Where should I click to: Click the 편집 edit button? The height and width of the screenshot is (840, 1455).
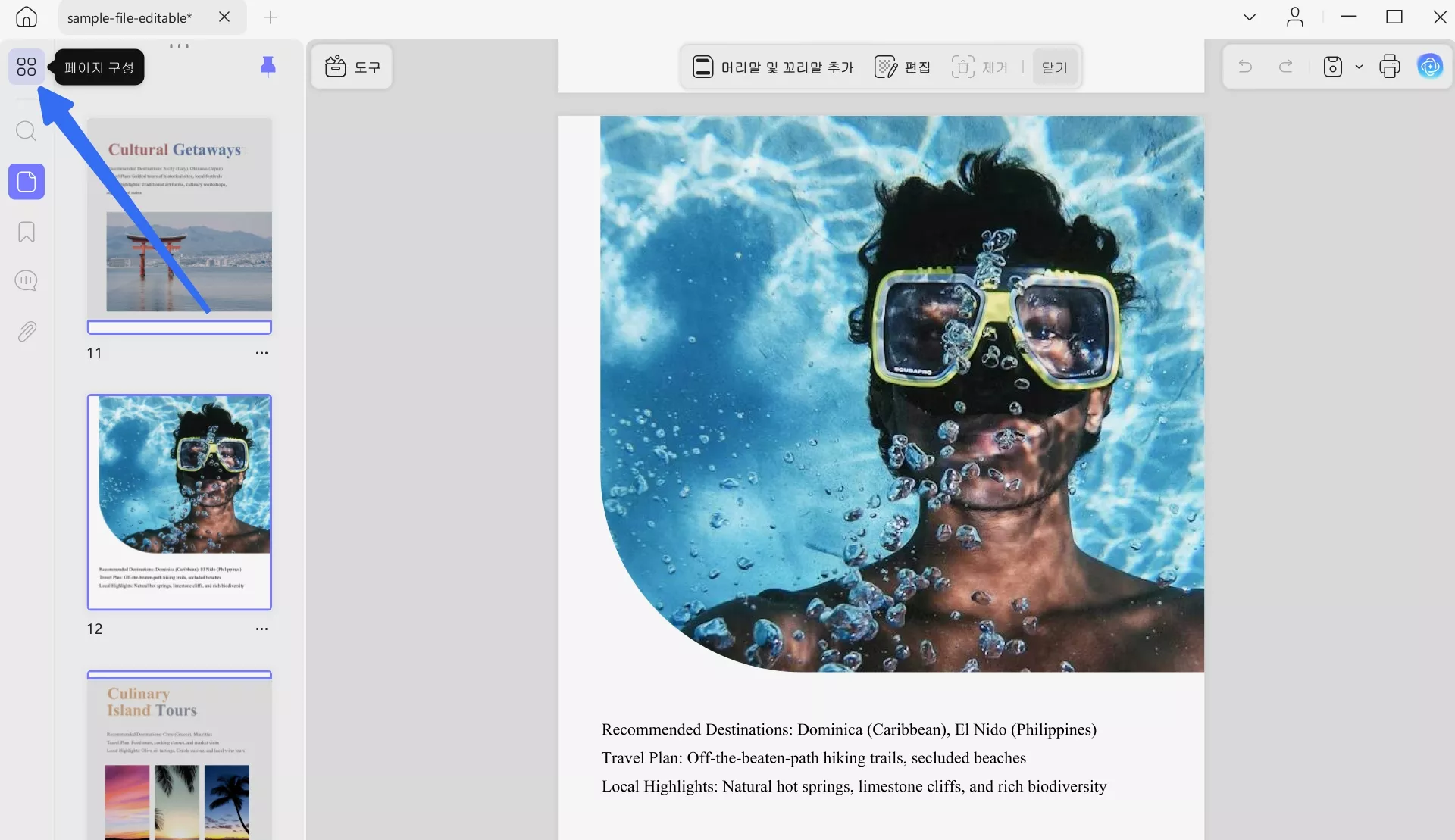[x=902, y=67]
